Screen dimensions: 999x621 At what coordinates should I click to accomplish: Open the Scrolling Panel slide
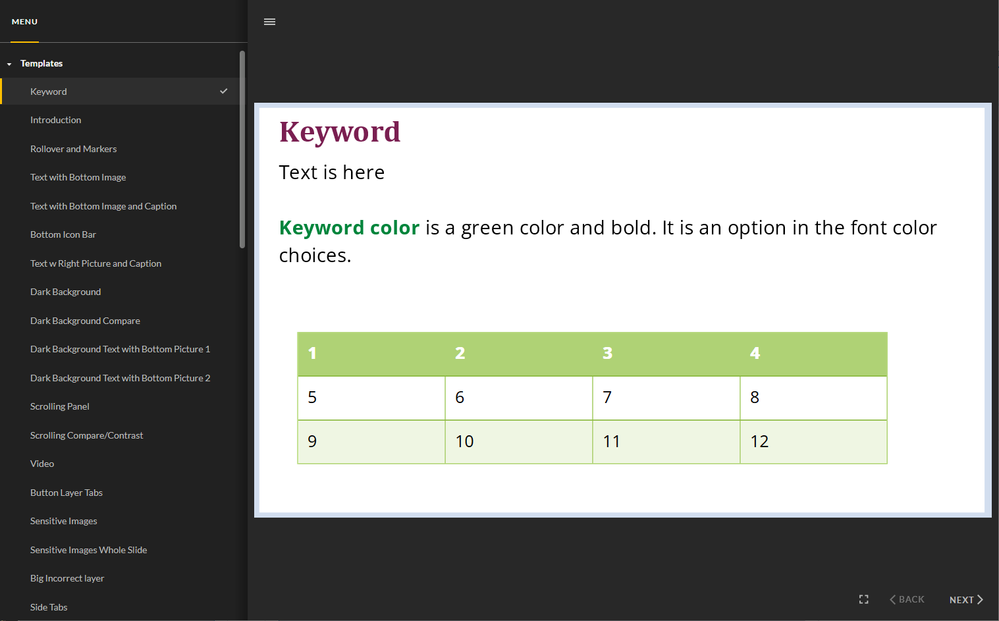coord(60,406)
